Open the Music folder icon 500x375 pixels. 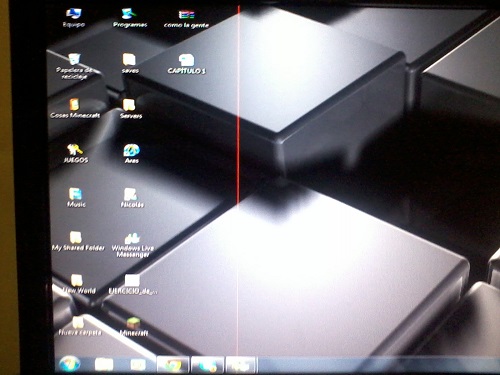(76, 198)
